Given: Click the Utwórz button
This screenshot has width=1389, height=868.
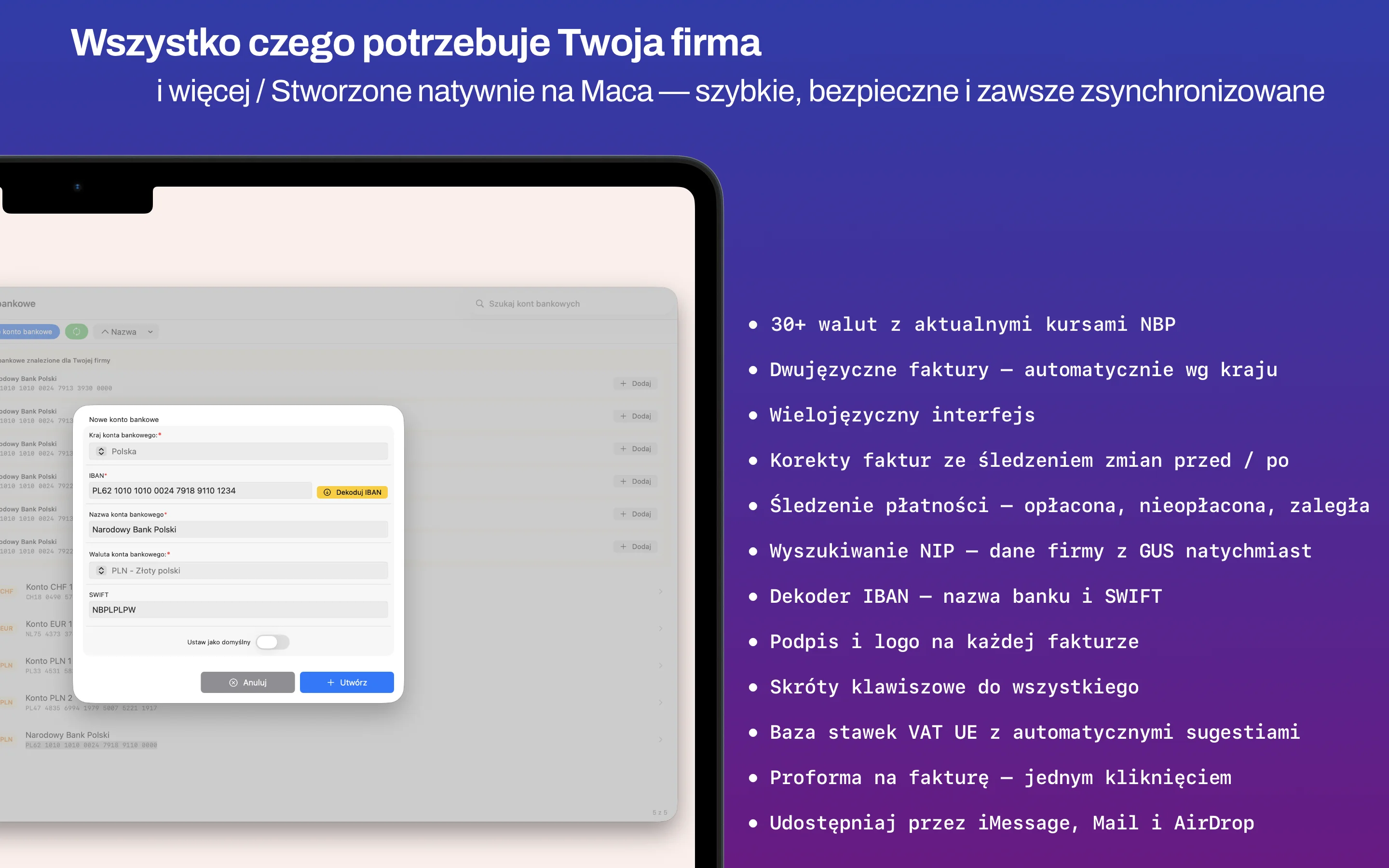Looking at the screenshot, I should (x=347, y=682).
